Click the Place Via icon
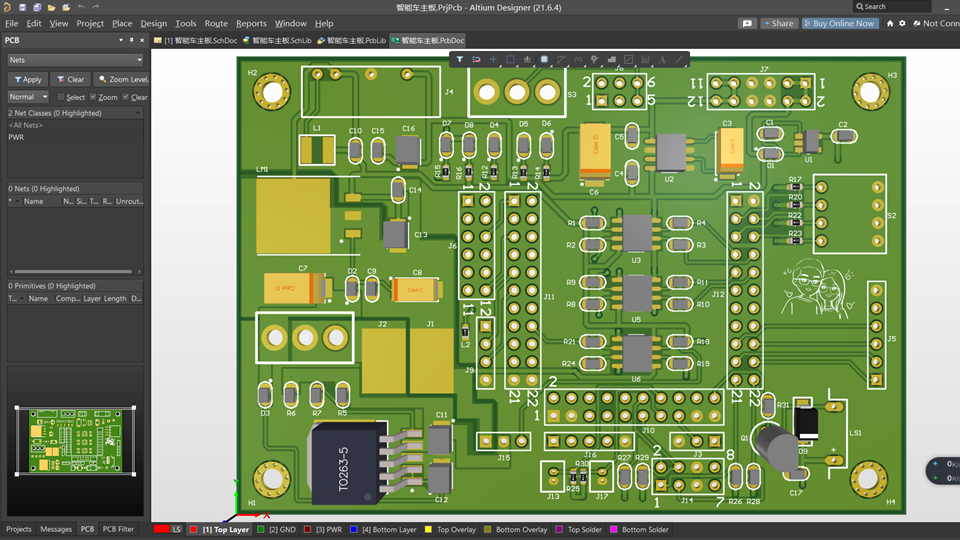The width and height of the screenshot is (960, 540). coord(594,59)
